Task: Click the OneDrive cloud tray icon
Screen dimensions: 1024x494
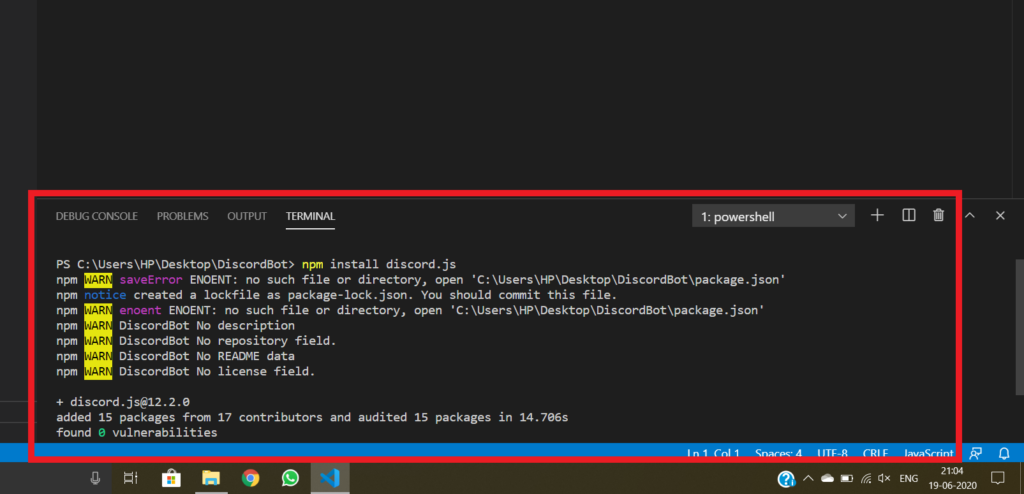Action: coord(827,478)
